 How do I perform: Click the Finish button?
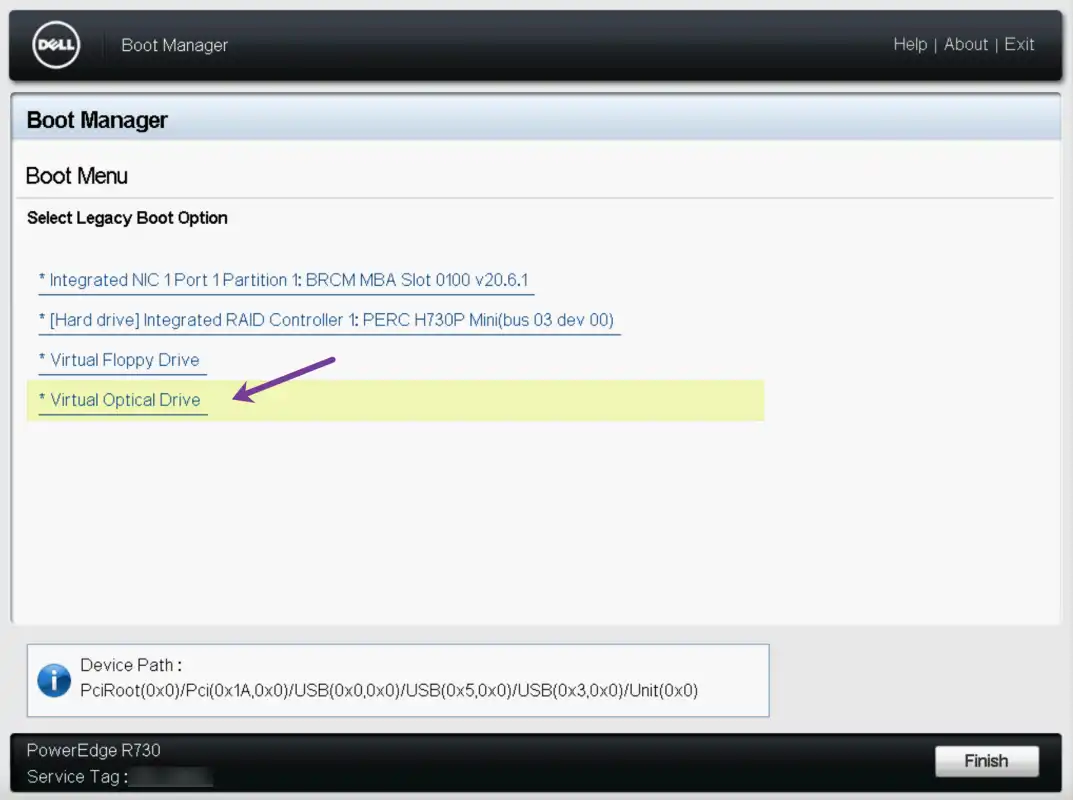coord(986,761)
